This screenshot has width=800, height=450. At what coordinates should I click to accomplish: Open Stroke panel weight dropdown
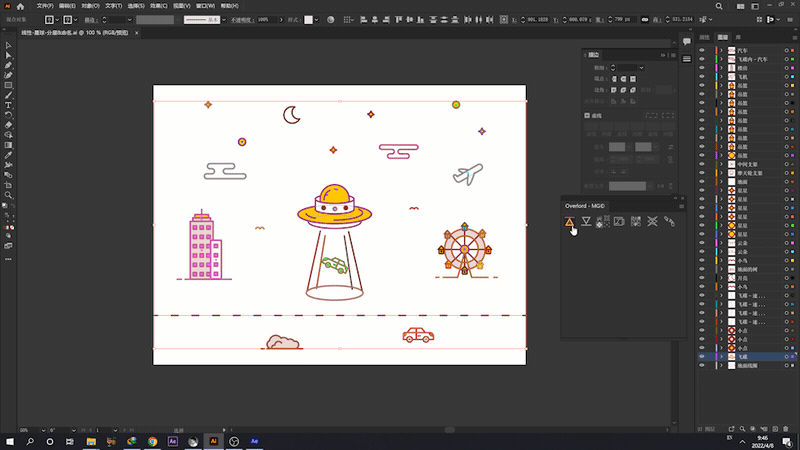tap(641, 68)
